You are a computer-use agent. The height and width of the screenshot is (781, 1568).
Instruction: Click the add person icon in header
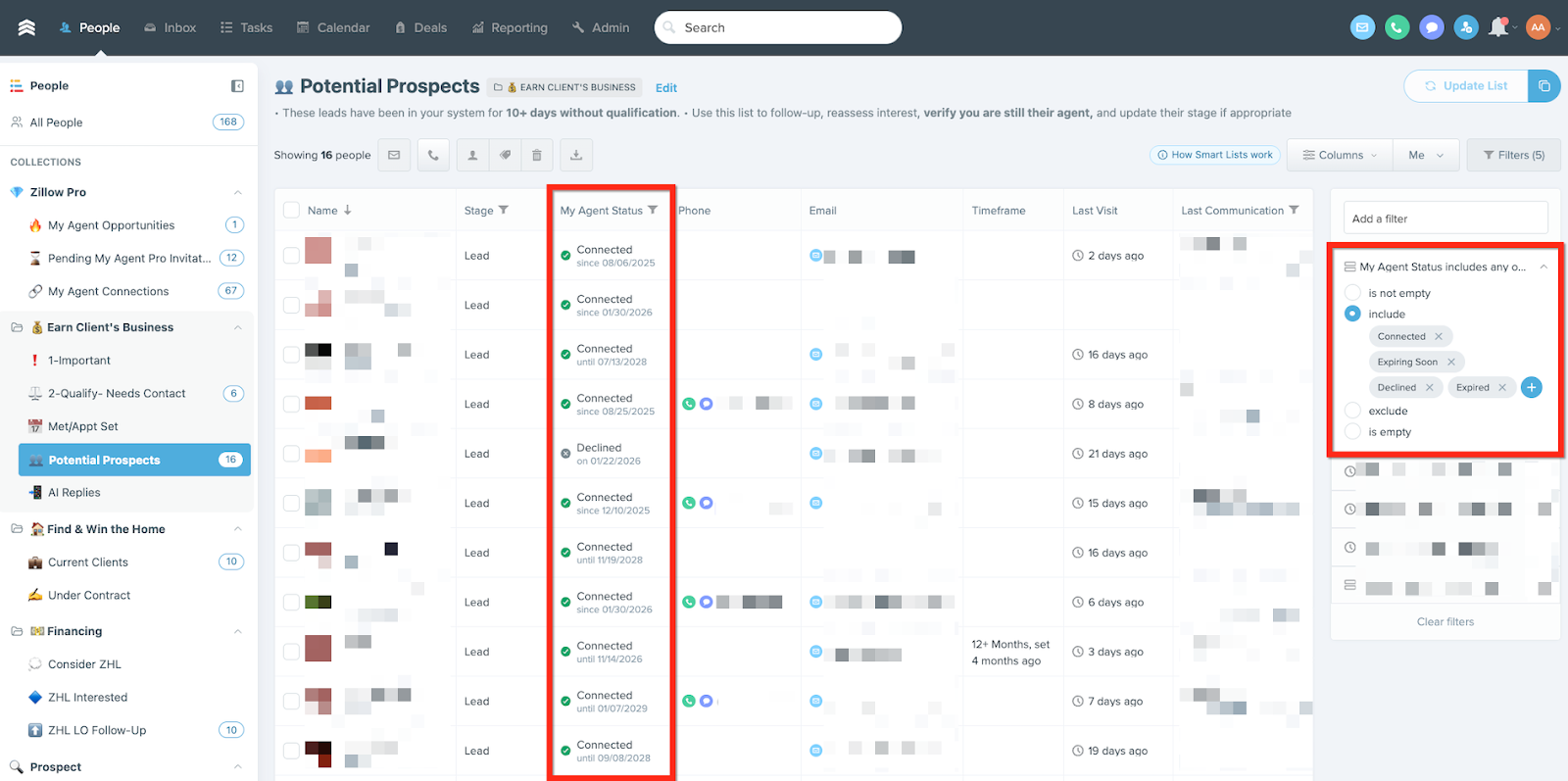point(1465,27)
